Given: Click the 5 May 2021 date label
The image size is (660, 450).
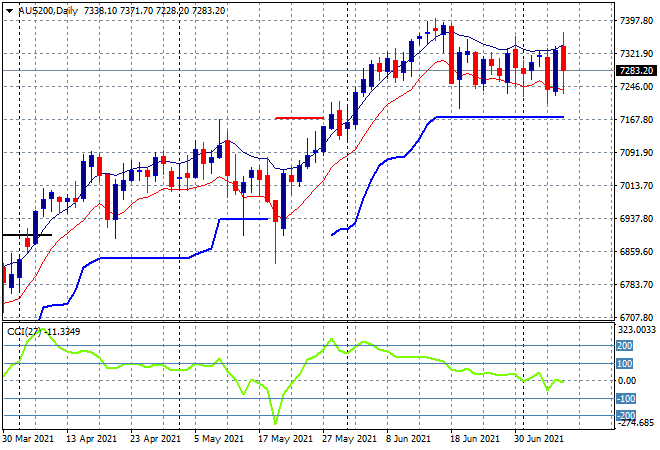Looking at the screenshot, I should (219, 439).
